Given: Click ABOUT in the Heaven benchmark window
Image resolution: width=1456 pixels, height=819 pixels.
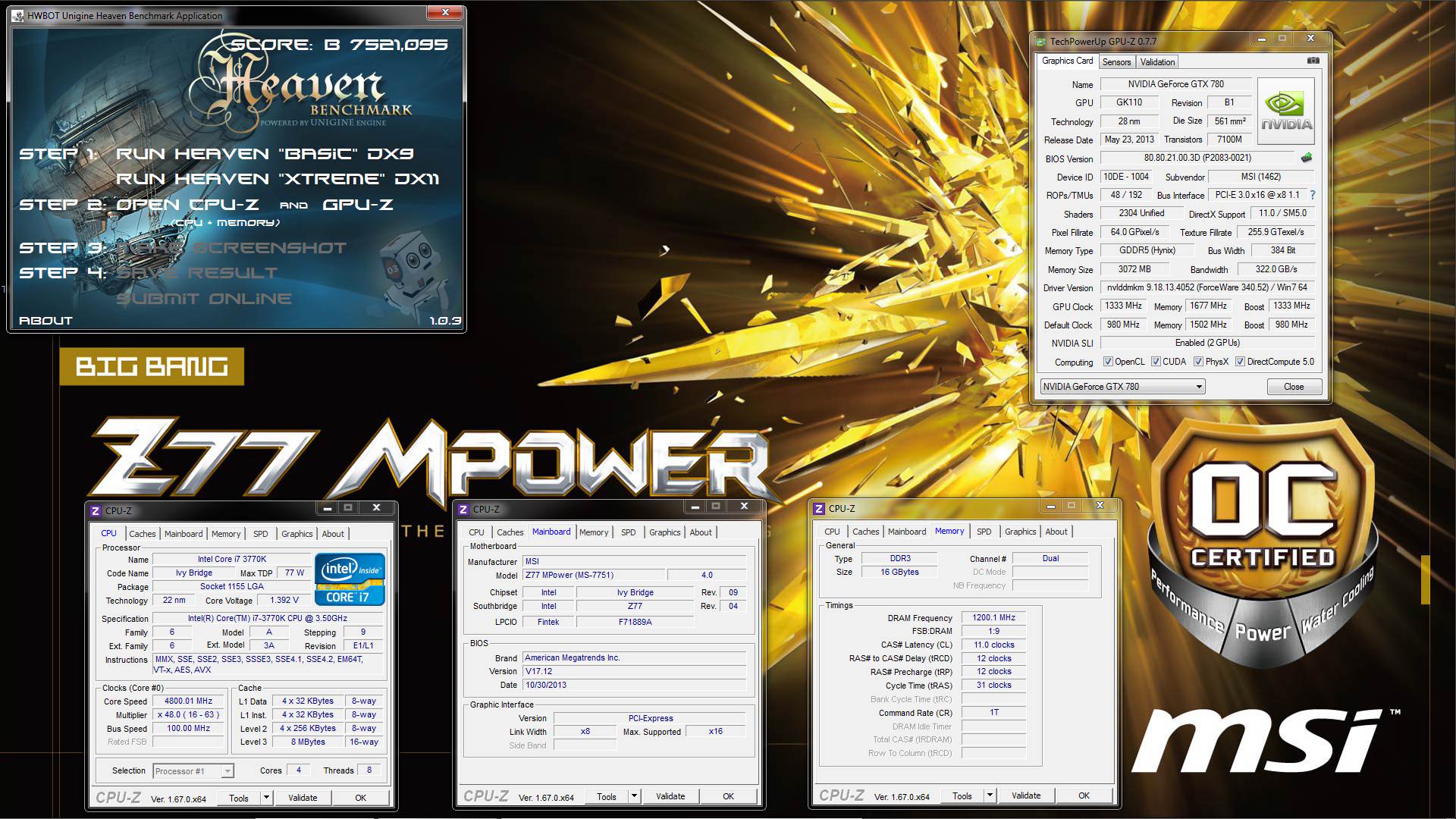Looking at the screenshot, I should point(45,321).
